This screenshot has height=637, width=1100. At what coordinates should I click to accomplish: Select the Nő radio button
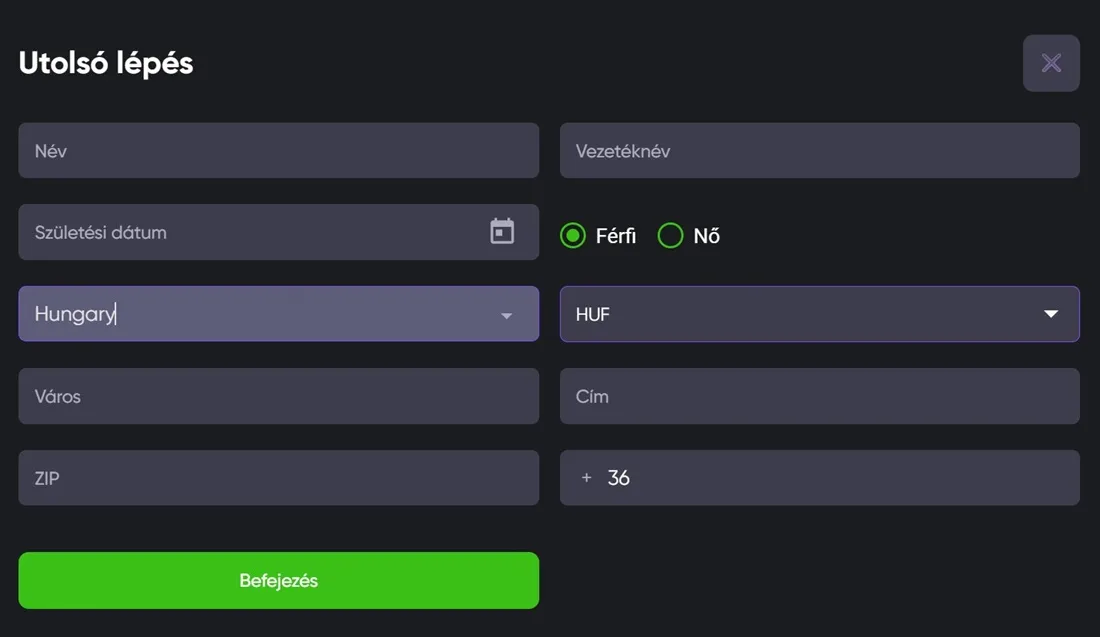coord(670,236)
